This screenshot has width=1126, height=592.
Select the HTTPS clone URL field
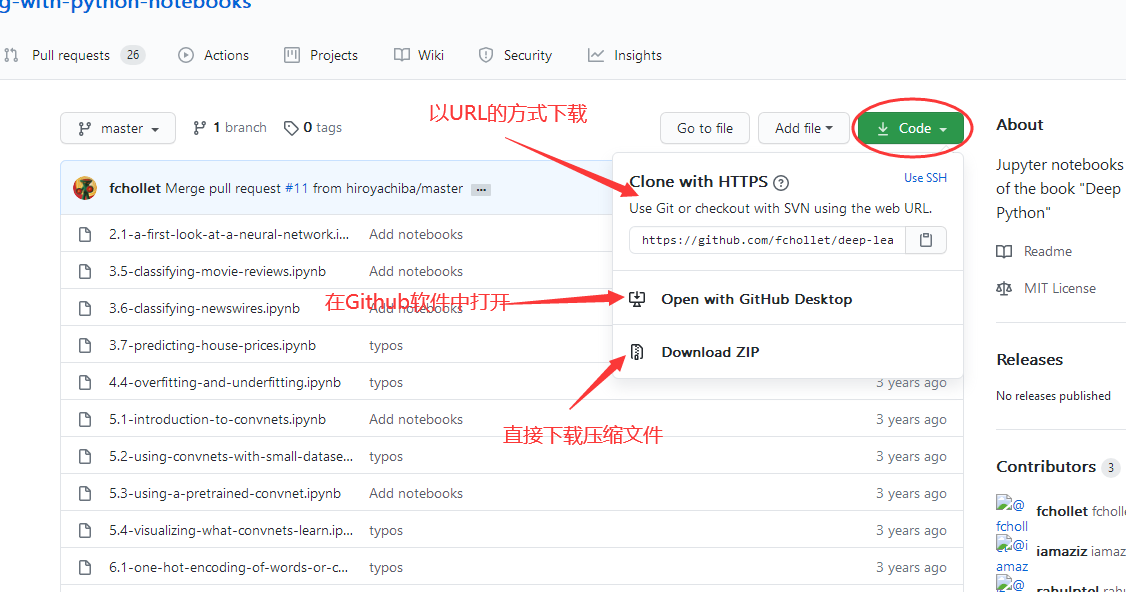(x=767, y=240)
